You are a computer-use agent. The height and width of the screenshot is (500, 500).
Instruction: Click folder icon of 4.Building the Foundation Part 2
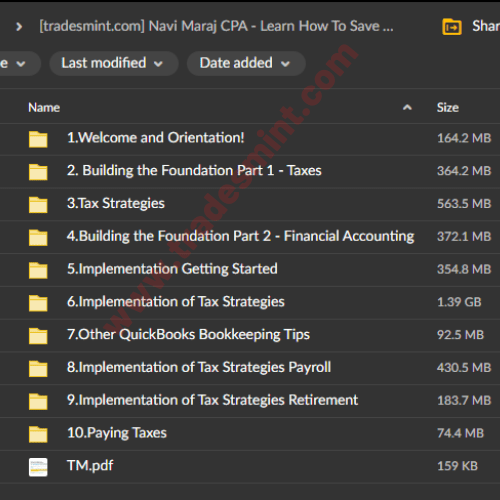[38, 237]
